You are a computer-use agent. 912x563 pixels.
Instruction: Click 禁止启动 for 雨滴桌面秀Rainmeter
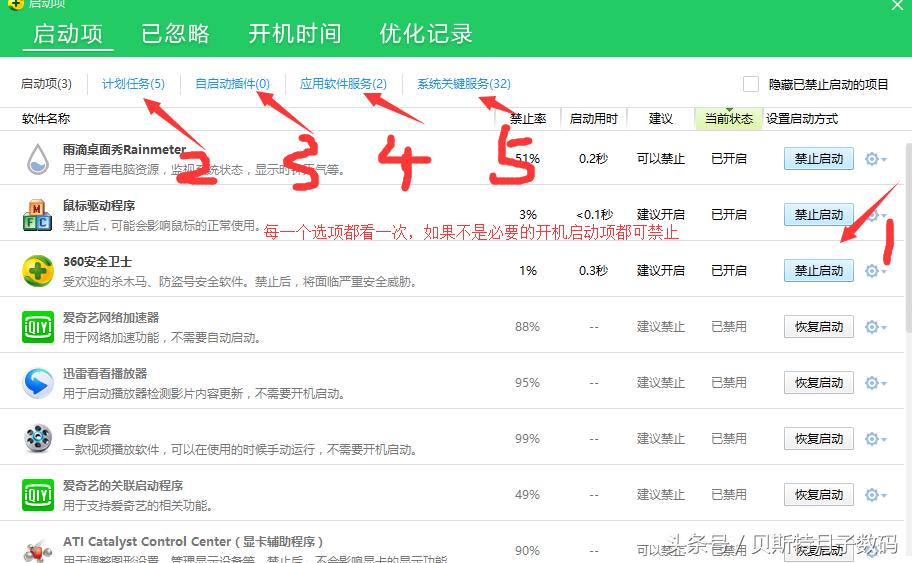point(819,159)
